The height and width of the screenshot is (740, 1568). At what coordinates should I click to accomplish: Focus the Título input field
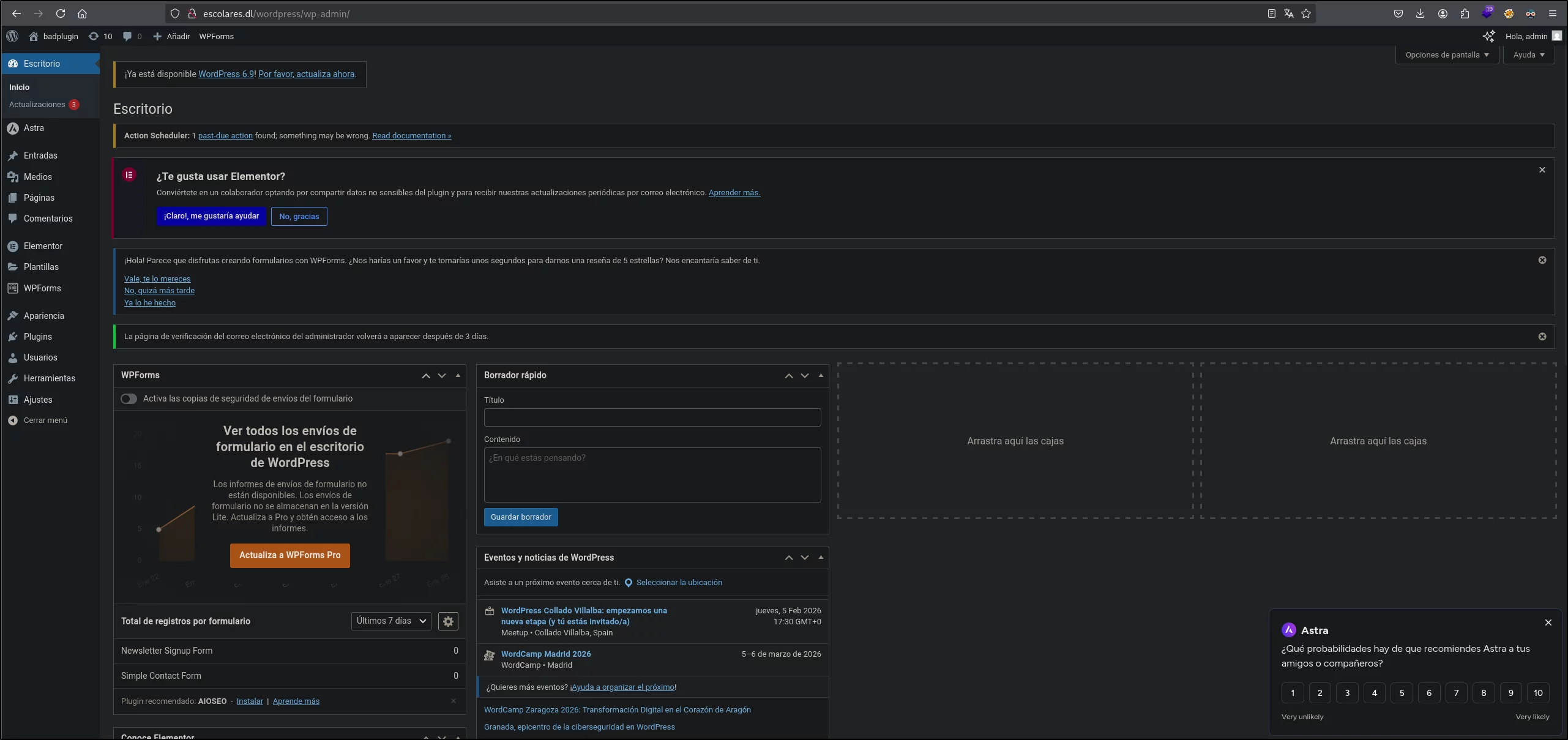pos(652,417)
